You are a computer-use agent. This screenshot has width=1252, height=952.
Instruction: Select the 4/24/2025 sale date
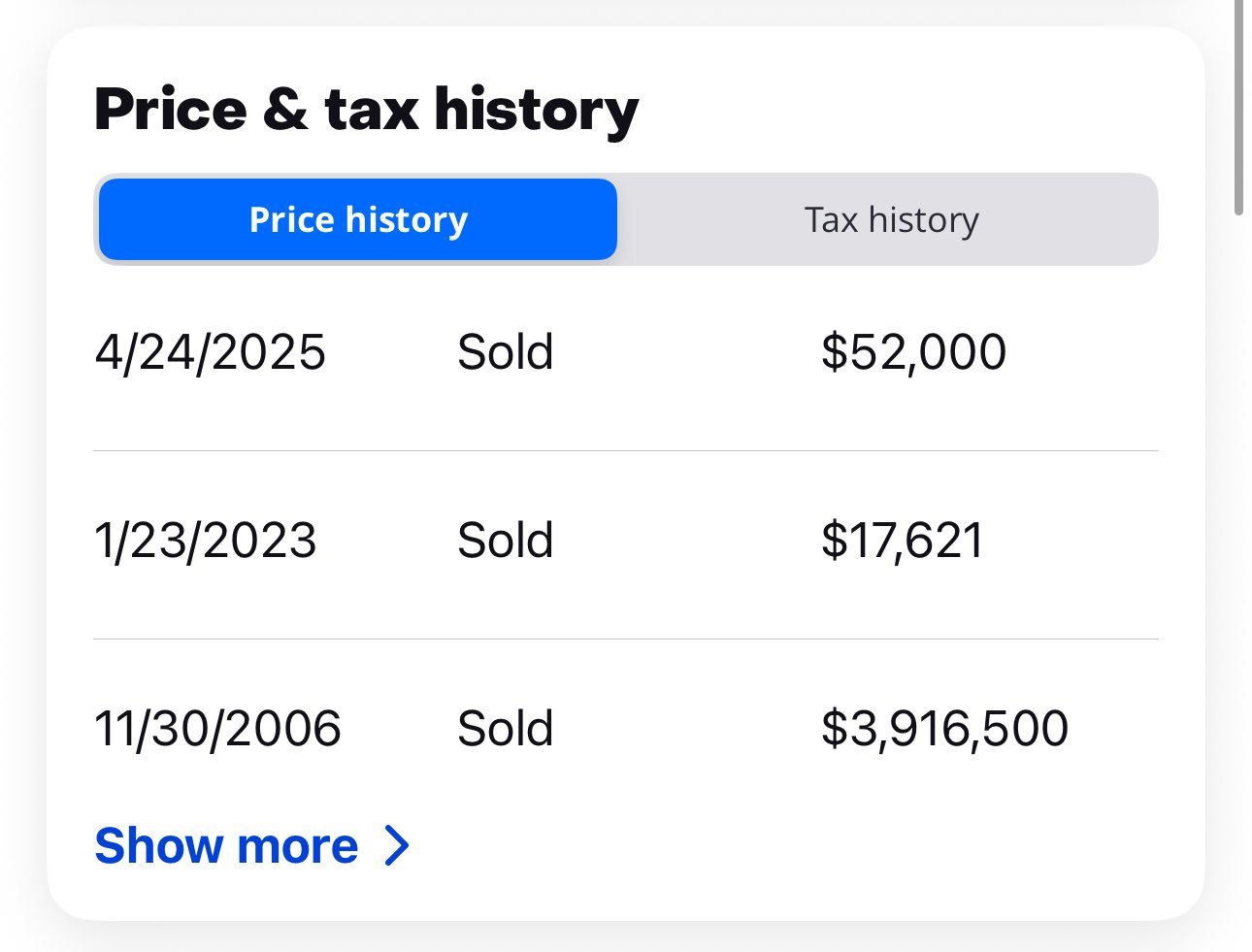click(x=210, y=351)
